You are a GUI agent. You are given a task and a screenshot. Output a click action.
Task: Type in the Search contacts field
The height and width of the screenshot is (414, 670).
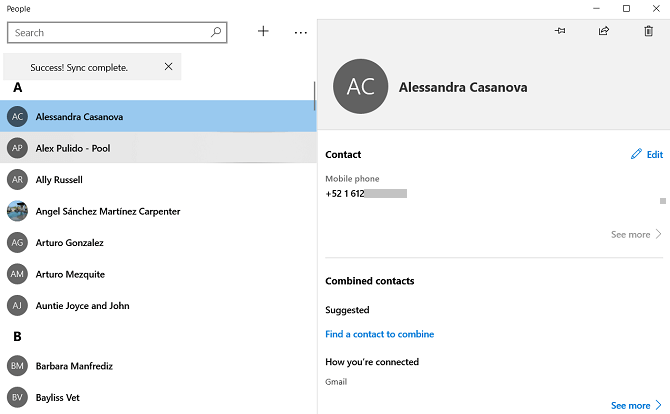tap(110, 32)
